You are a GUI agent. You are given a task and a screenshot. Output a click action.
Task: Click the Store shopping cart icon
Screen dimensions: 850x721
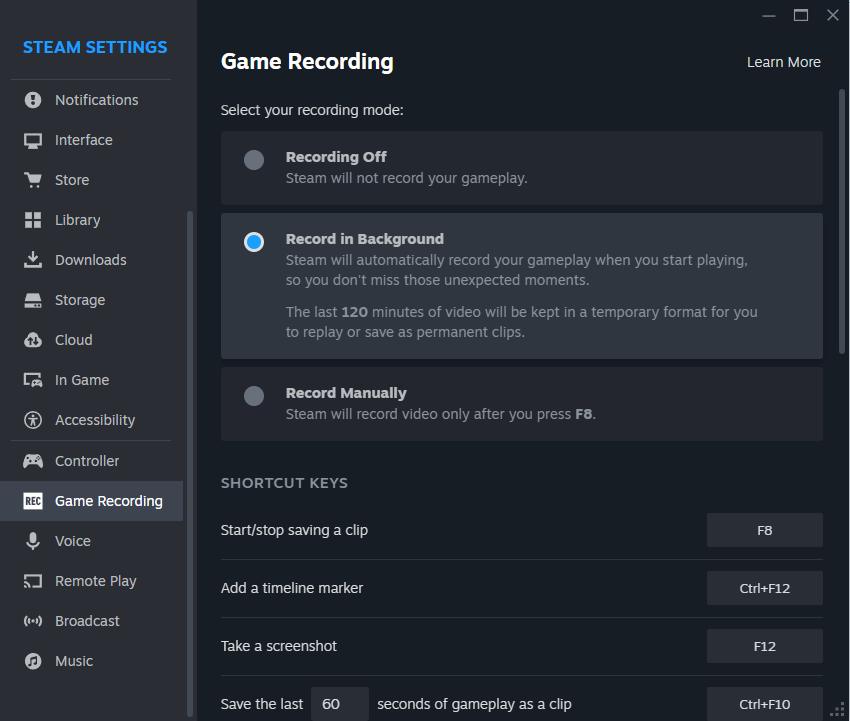33,180
